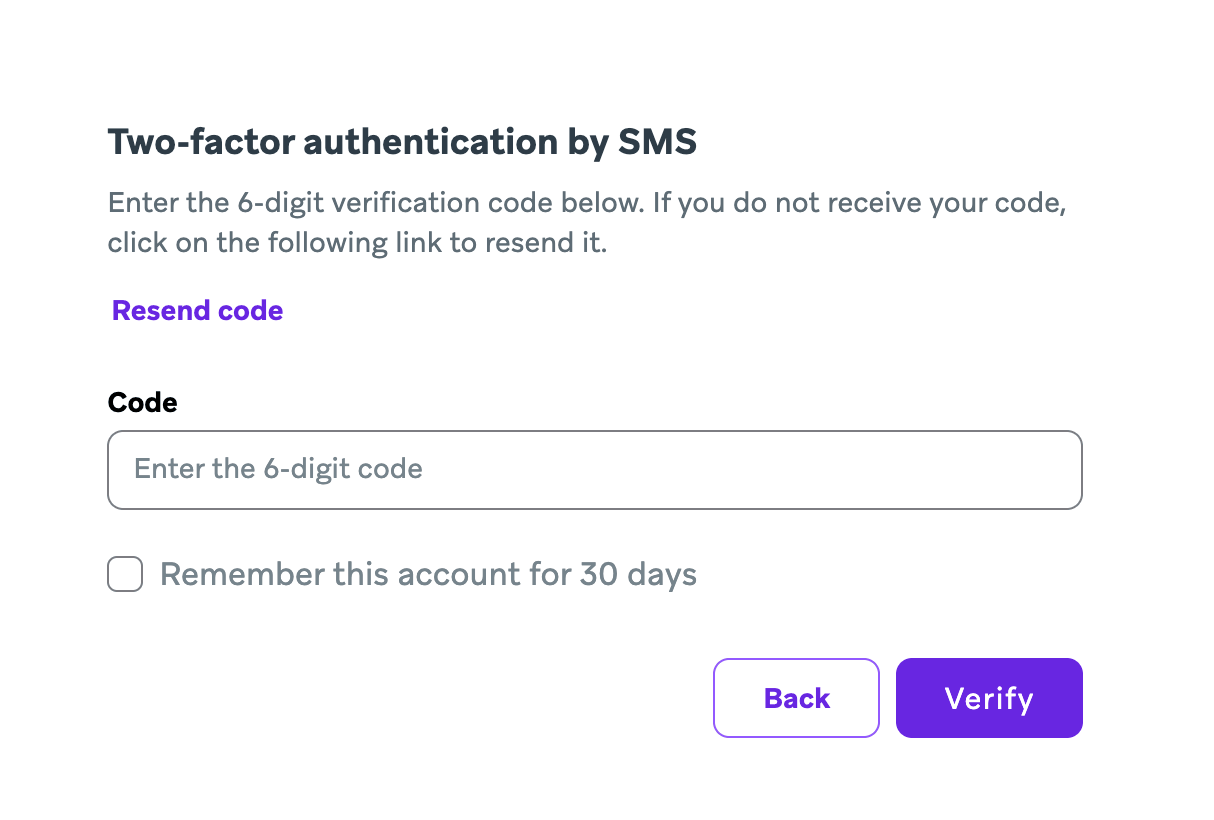This screenshot has width=1214, height=820.
Task: Toggle the square checkbox beside Remember text
Action: coord(125,575)
